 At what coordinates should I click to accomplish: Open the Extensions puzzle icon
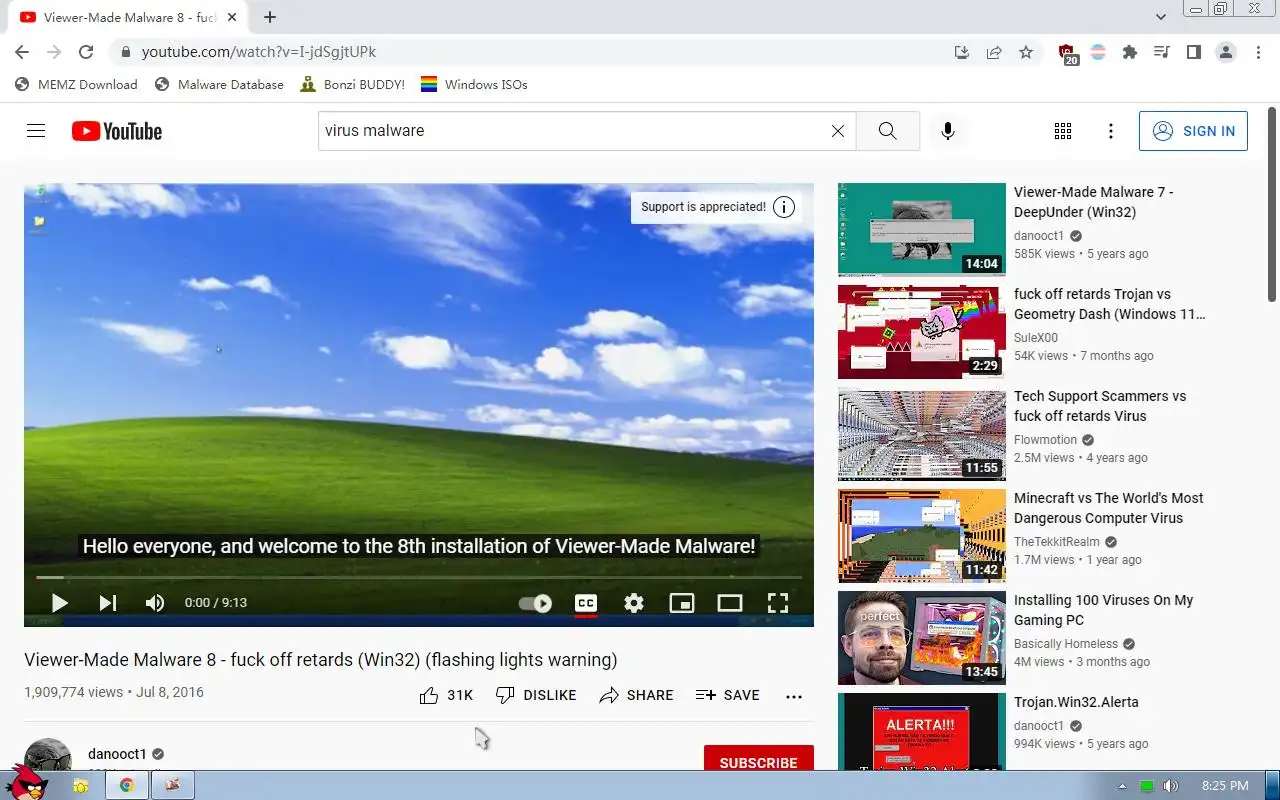pos(1130,52)
